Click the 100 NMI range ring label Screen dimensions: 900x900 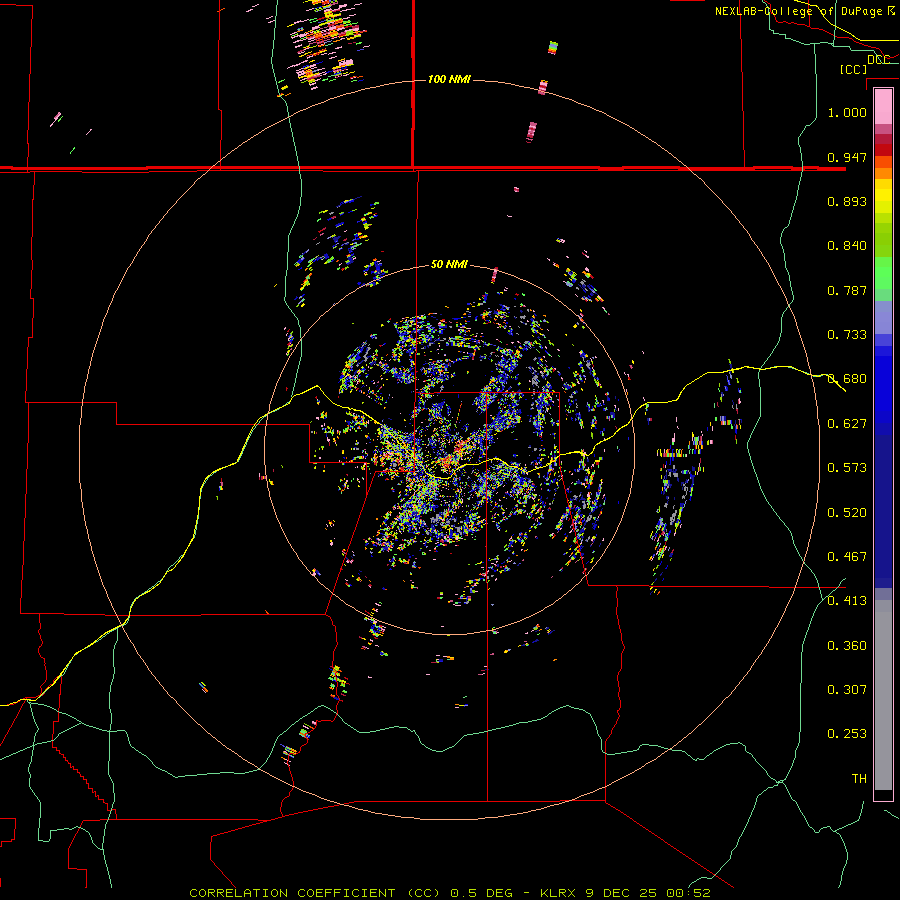[449, 79]
